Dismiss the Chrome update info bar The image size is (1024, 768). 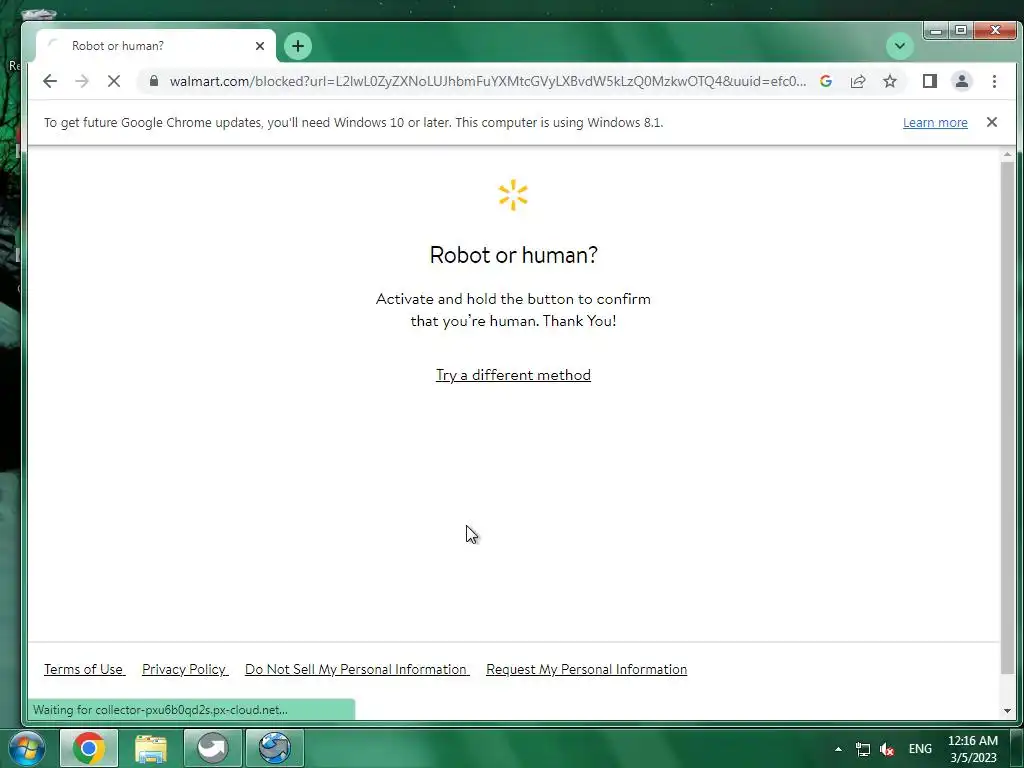coord(991,122)
